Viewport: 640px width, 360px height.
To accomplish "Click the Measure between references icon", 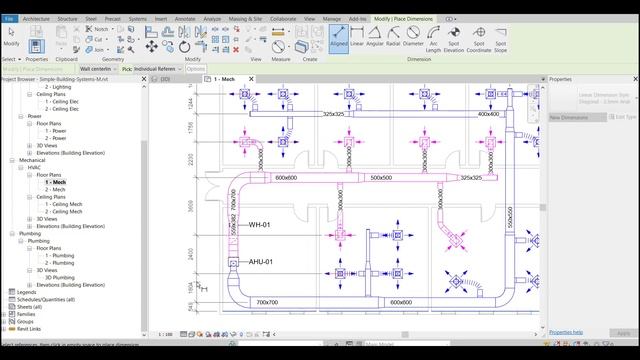I will point(278,31).
